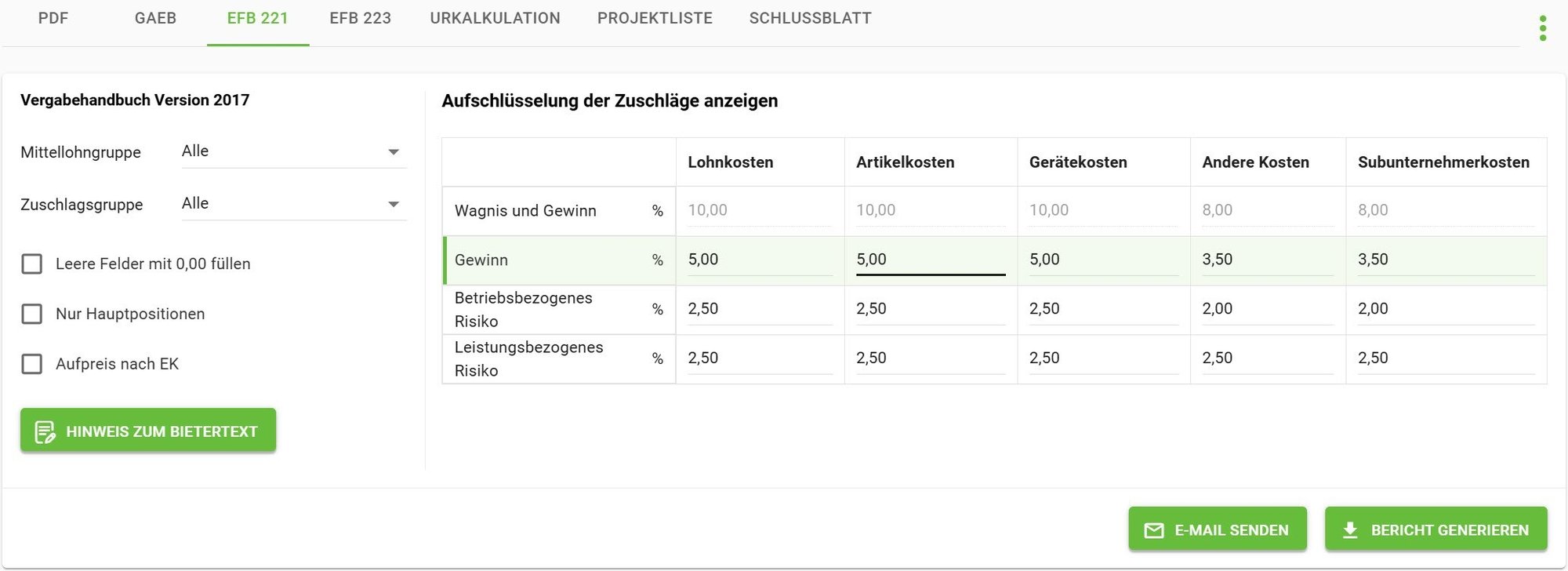Open the Zuschlagsgruppe dropdown arrow
This screenshot has height=571, width=1568.
point(394,204)
